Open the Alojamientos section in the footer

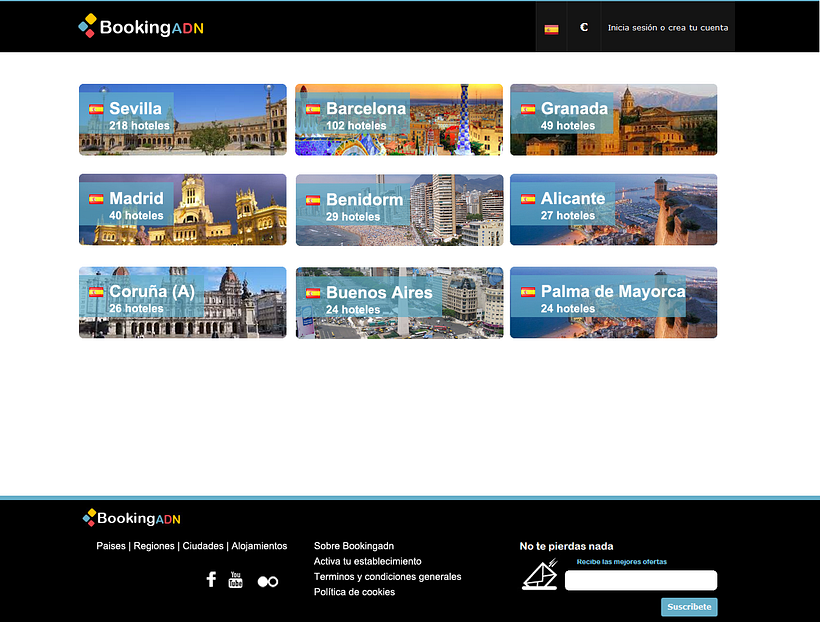tap(259, 546)
